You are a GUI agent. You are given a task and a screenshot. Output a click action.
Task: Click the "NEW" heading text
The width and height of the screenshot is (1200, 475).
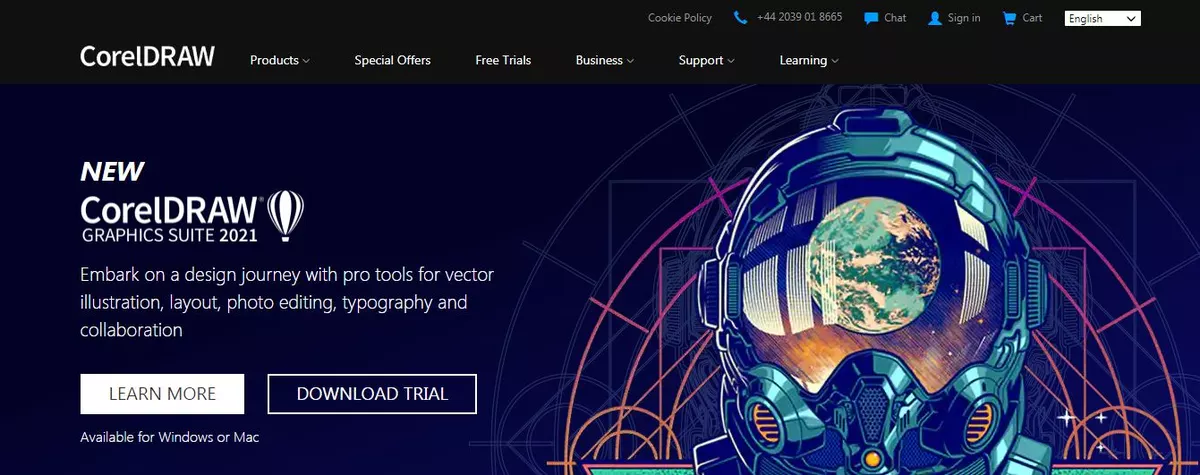(x=112, y=172)
